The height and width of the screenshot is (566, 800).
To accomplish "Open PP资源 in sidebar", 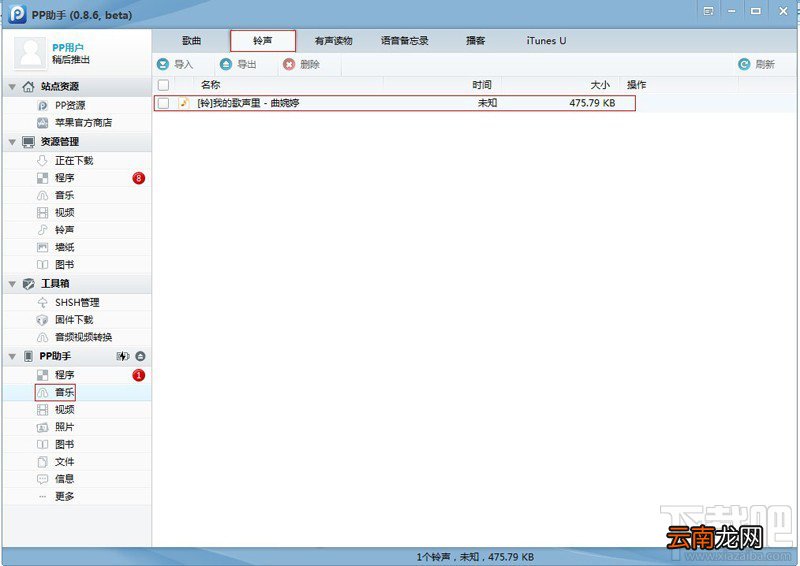I will pyautogui.click(x=70, y=106).
